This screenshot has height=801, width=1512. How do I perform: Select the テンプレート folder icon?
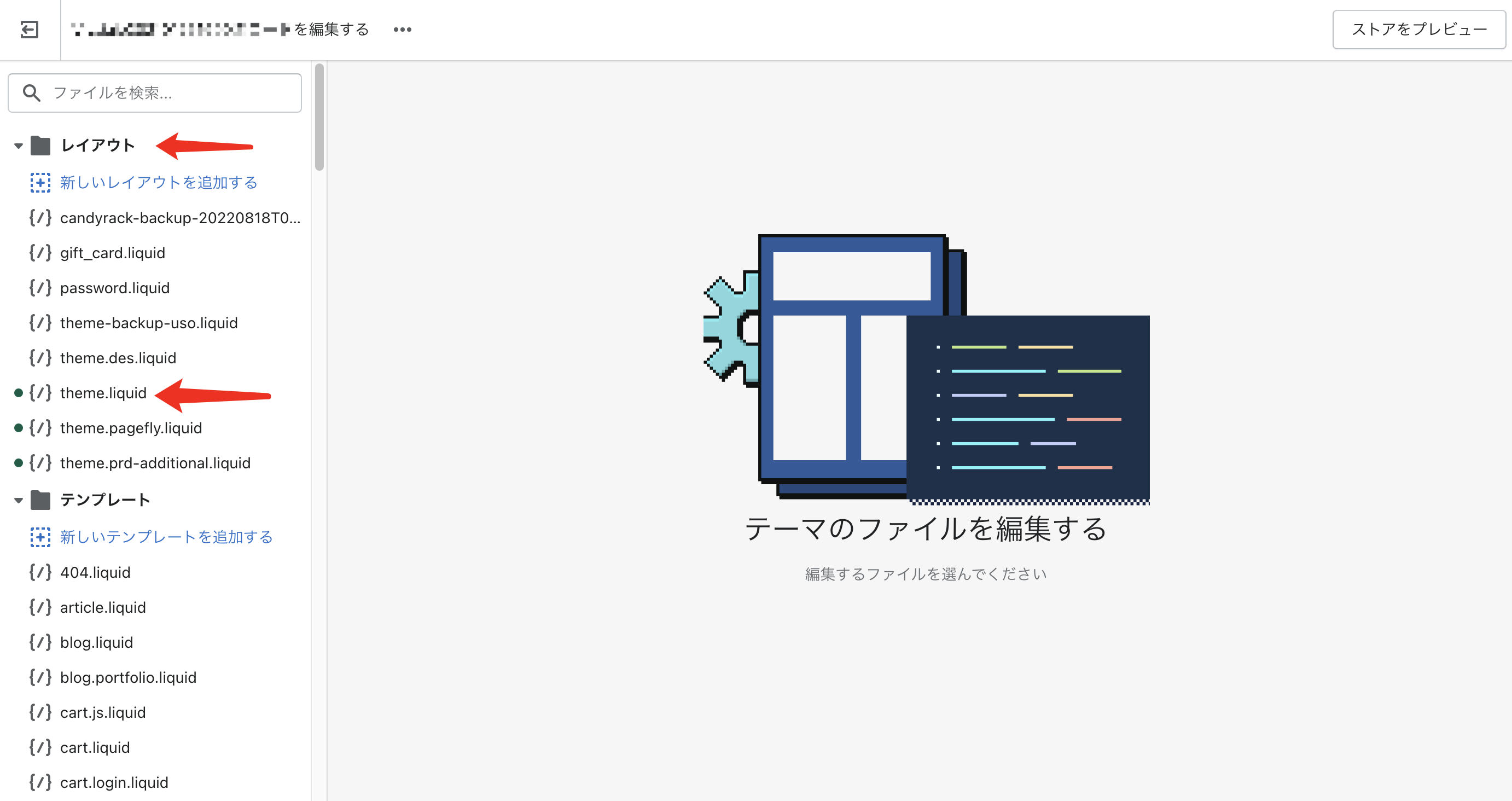(40, 500)
